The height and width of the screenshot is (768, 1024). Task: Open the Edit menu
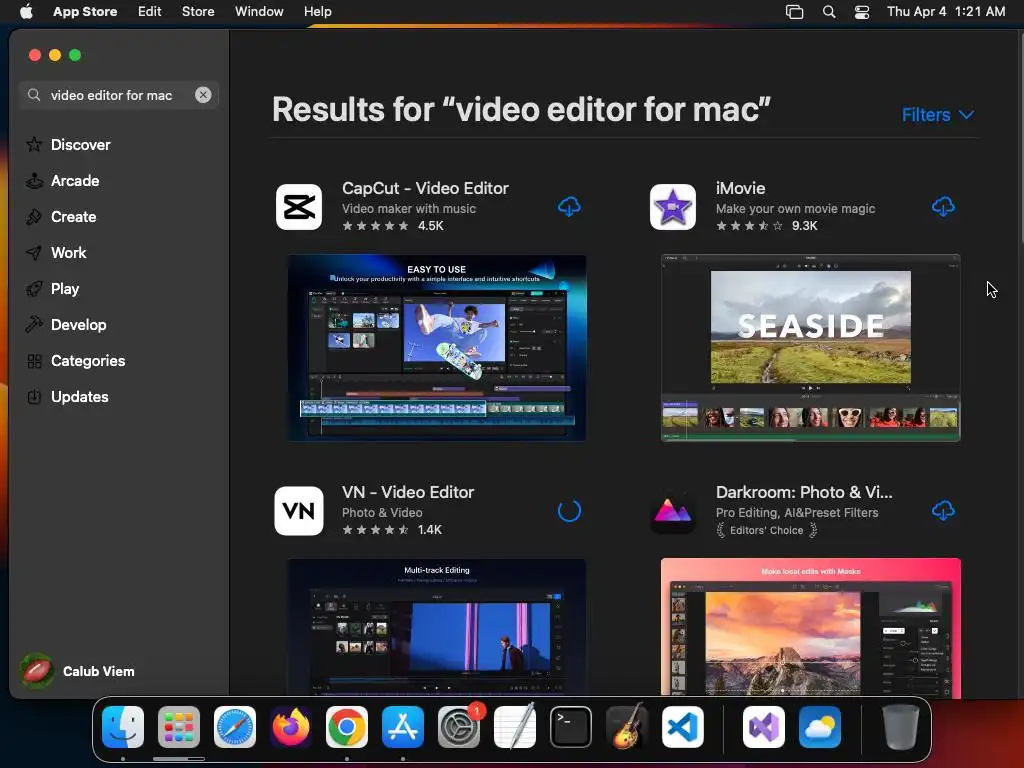click(x=150, y=11)
